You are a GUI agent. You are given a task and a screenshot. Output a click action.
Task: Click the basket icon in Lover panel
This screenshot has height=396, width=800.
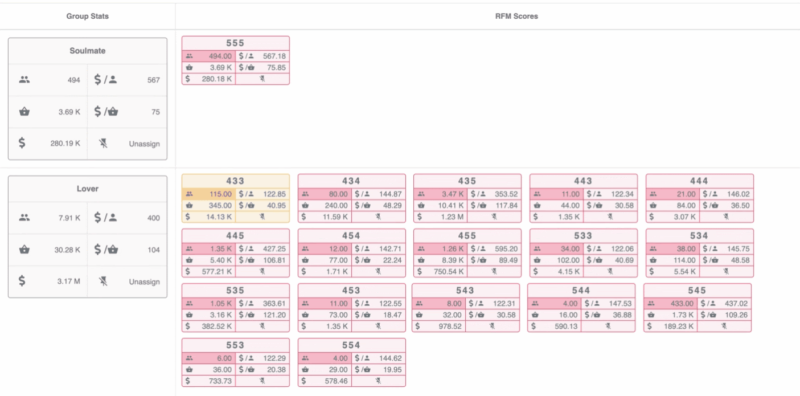tap(24, 250)
